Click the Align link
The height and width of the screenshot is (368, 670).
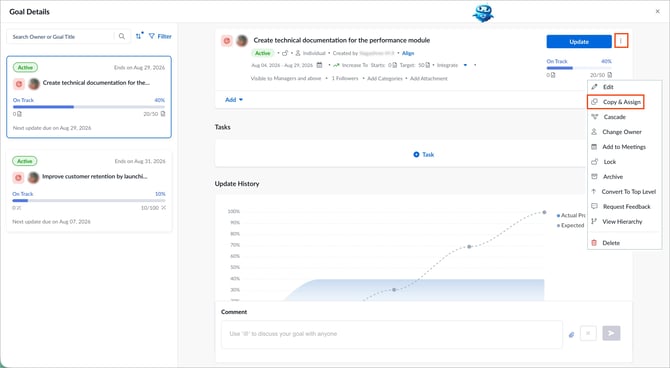tap(408, 53)
